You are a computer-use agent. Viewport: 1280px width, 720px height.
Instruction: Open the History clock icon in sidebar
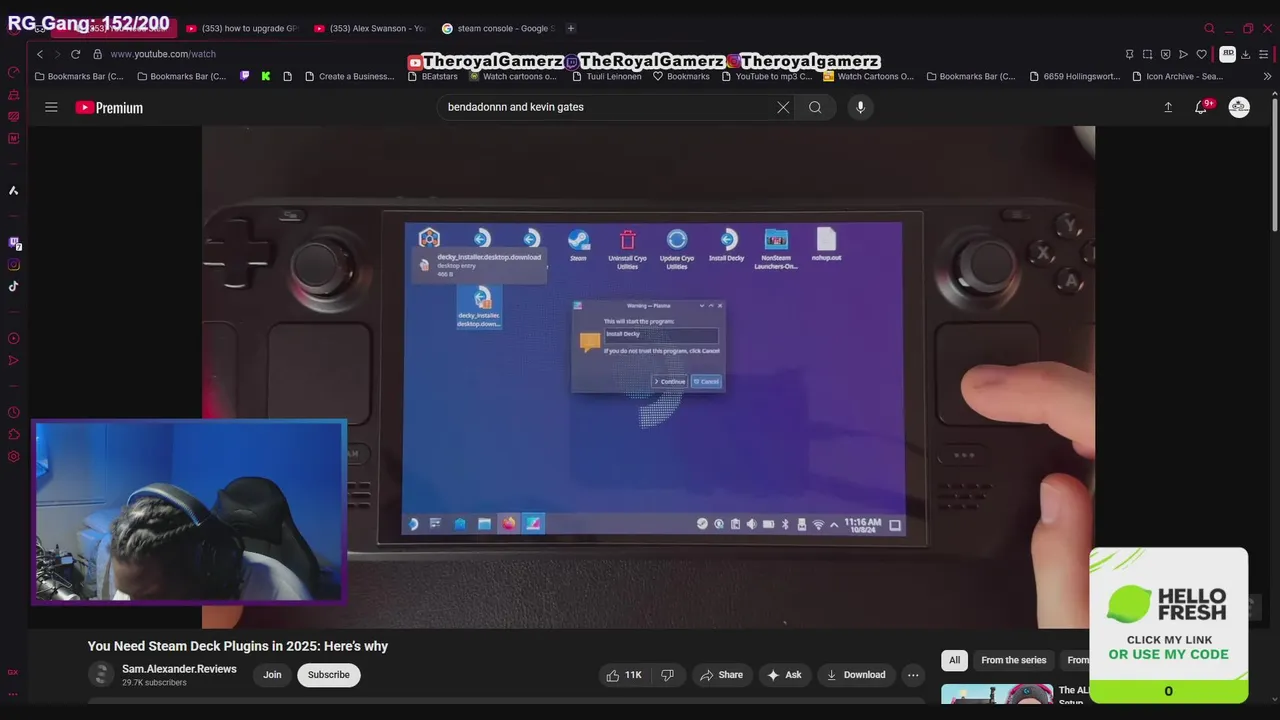pos(14,412)
